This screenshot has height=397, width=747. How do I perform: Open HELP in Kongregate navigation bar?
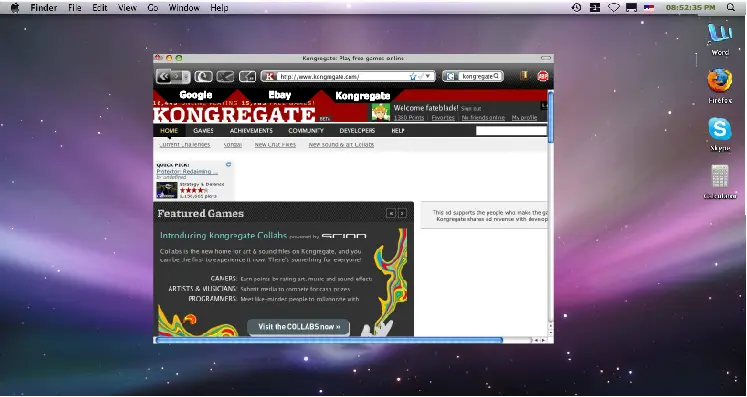[398, 131]
